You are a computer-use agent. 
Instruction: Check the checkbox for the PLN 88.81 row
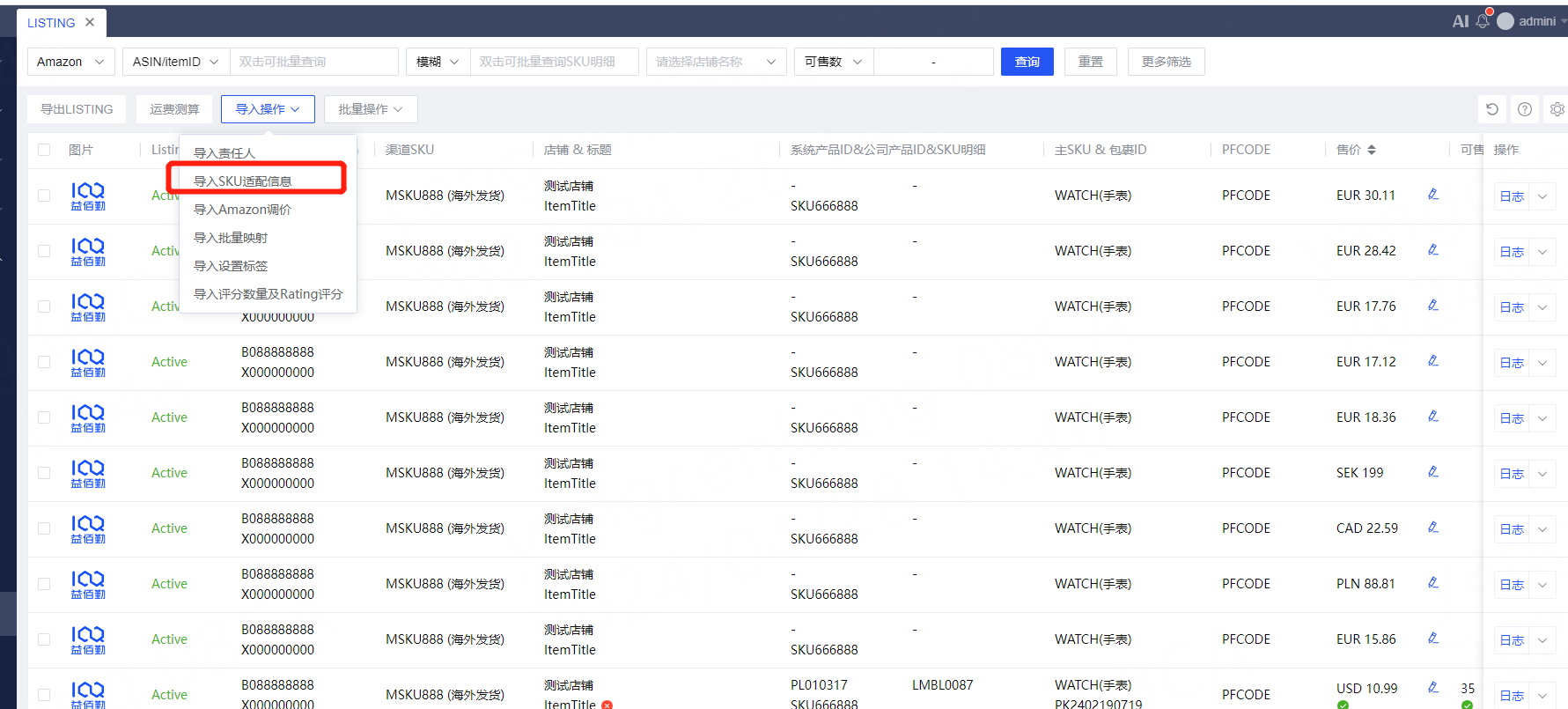click(44, 584)
